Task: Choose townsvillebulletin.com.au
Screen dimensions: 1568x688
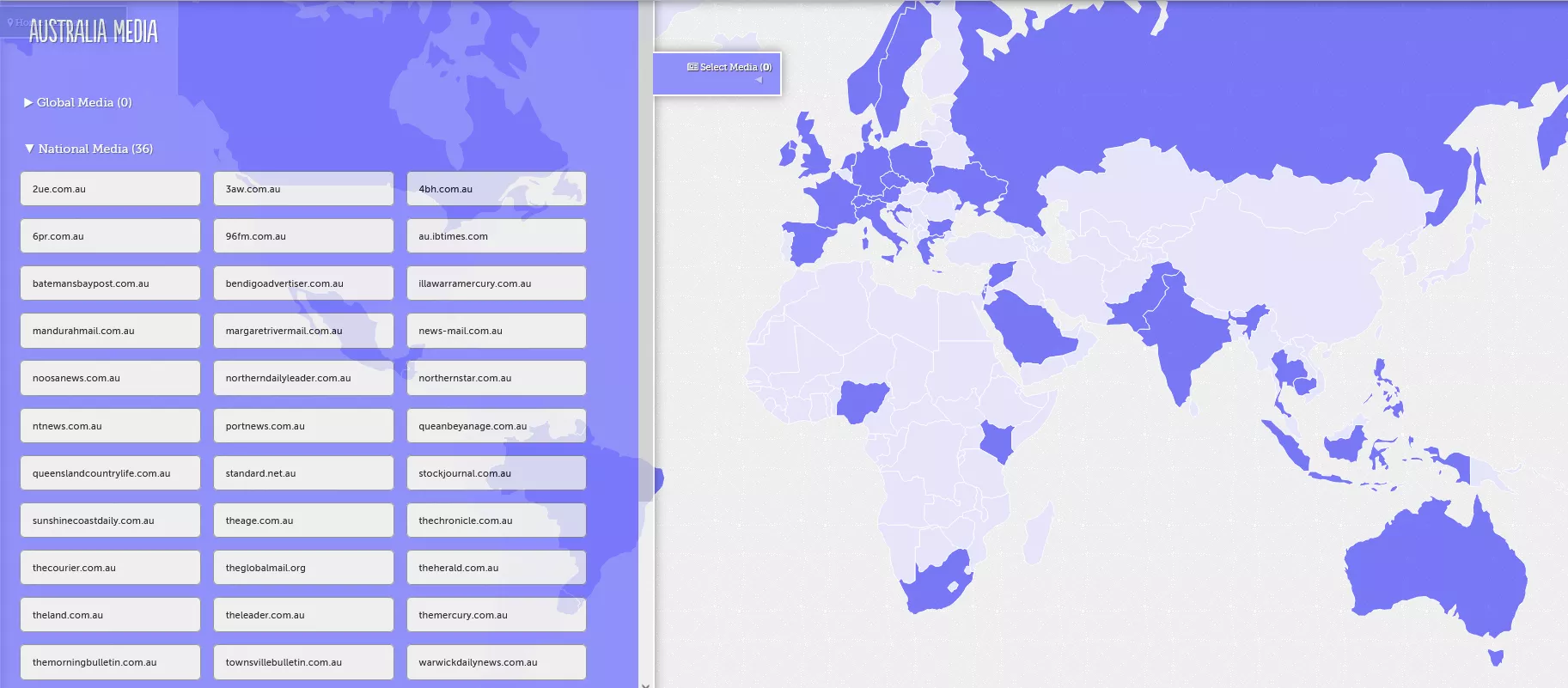Action: pyautogui.click(x=303, y=662)
